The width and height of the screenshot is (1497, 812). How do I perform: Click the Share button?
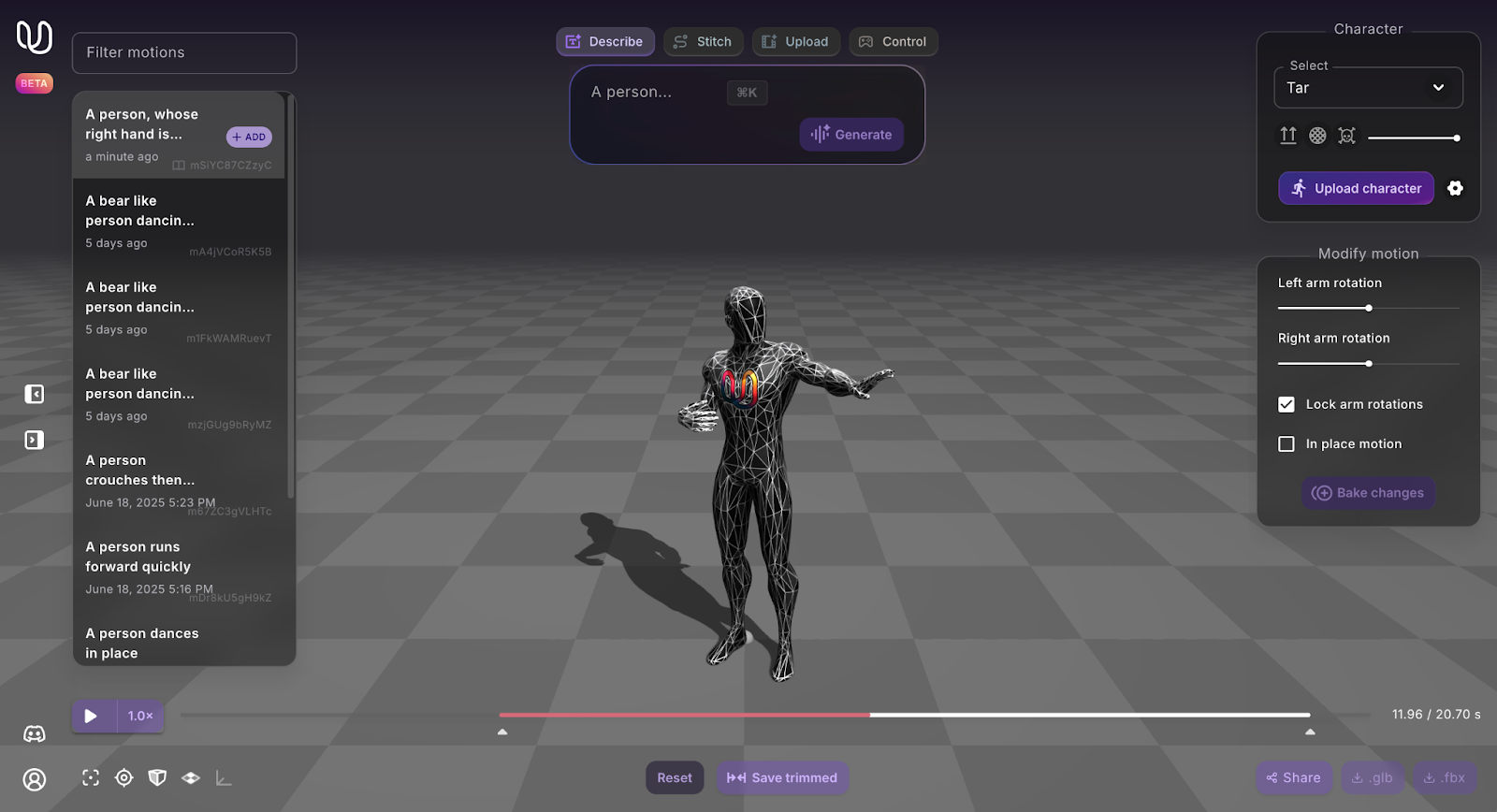point(1294,777)
